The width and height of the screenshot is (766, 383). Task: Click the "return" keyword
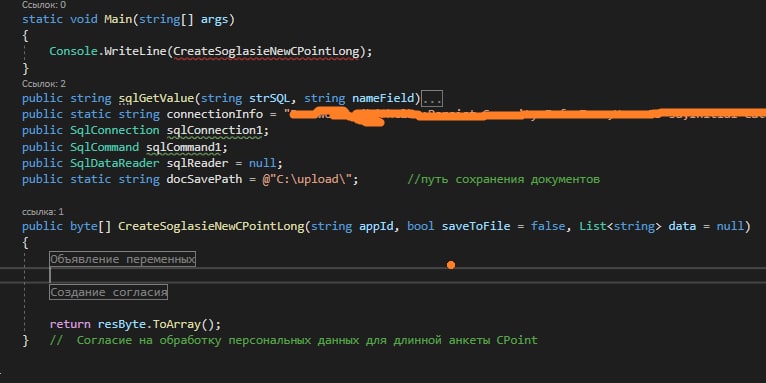[x=70, y=324]
